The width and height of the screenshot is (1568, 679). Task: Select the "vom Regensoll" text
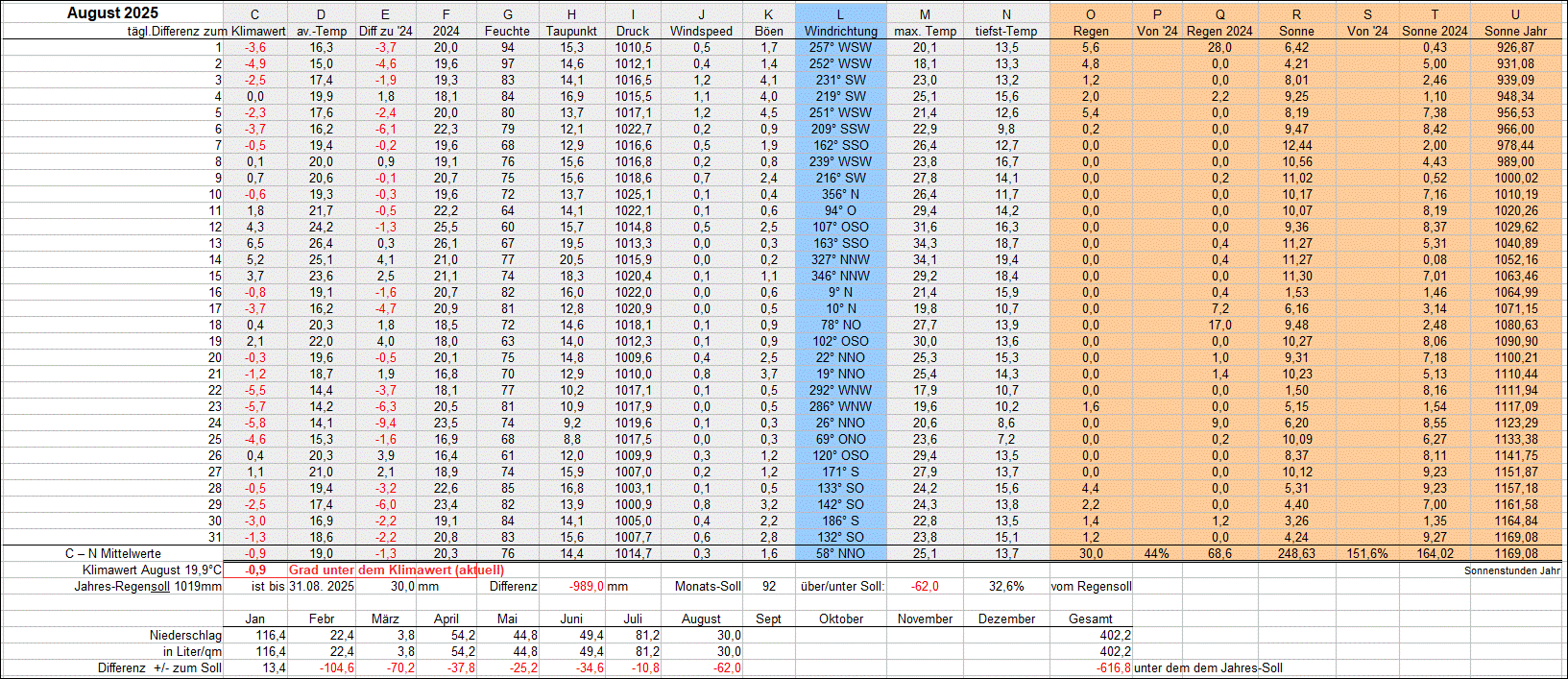[x=1091, y=586]
